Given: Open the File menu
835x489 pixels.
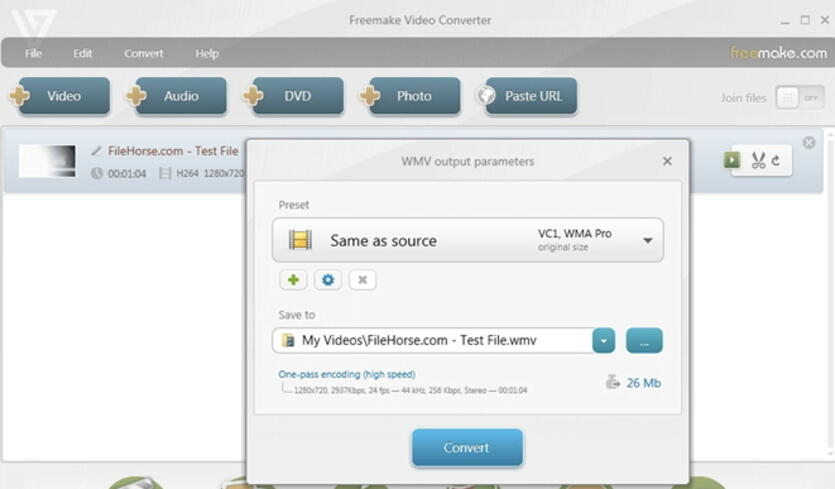Looking at the screenshot, I should 33,53.
